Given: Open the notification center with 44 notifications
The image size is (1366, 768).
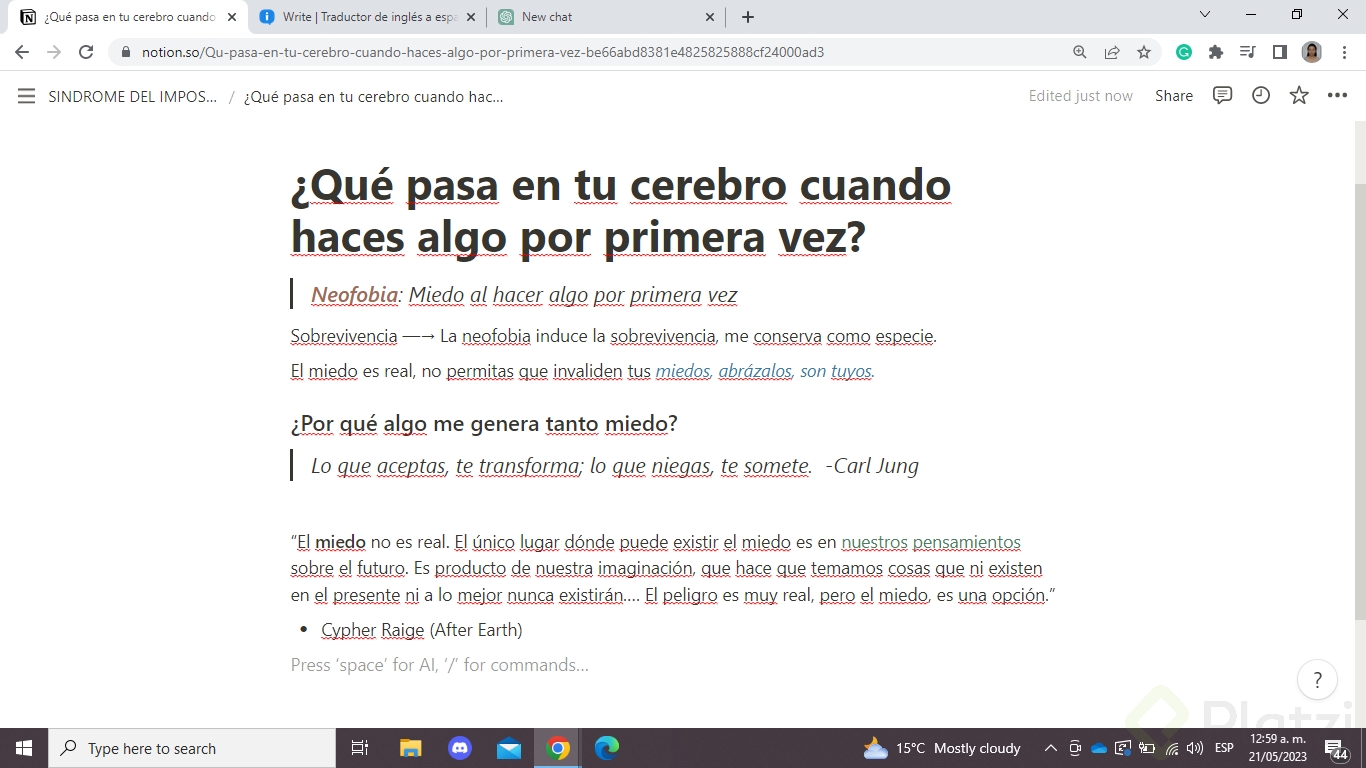Looking at the screenshot, I should coord(1337,749).
